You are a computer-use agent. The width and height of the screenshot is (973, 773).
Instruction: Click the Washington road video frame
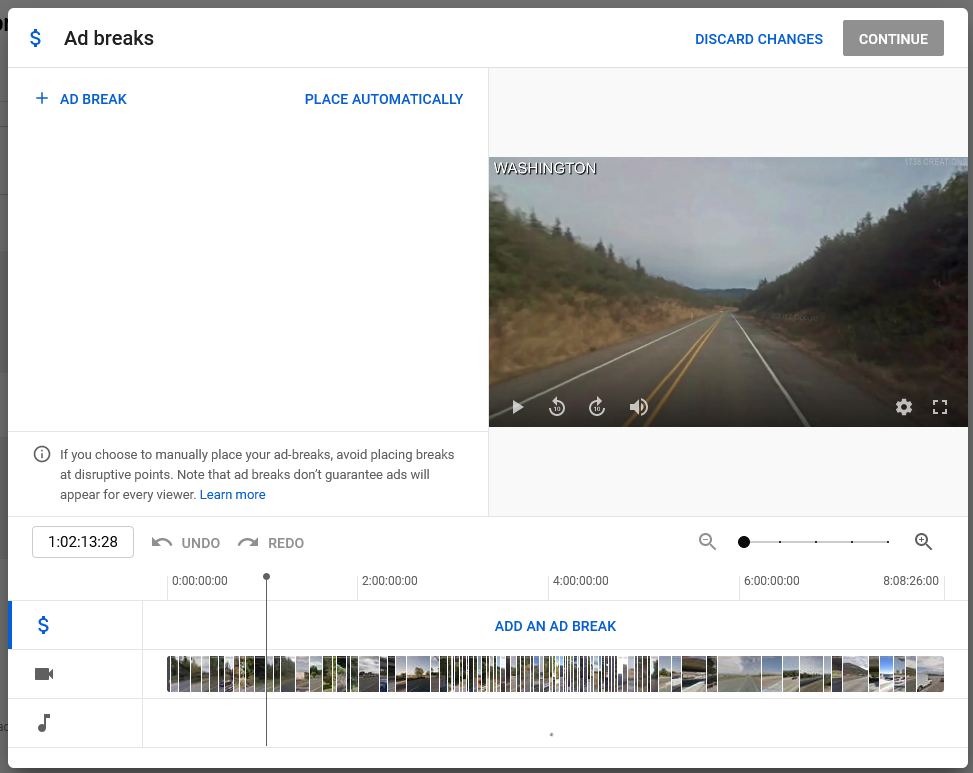click(x=728, y=292)
